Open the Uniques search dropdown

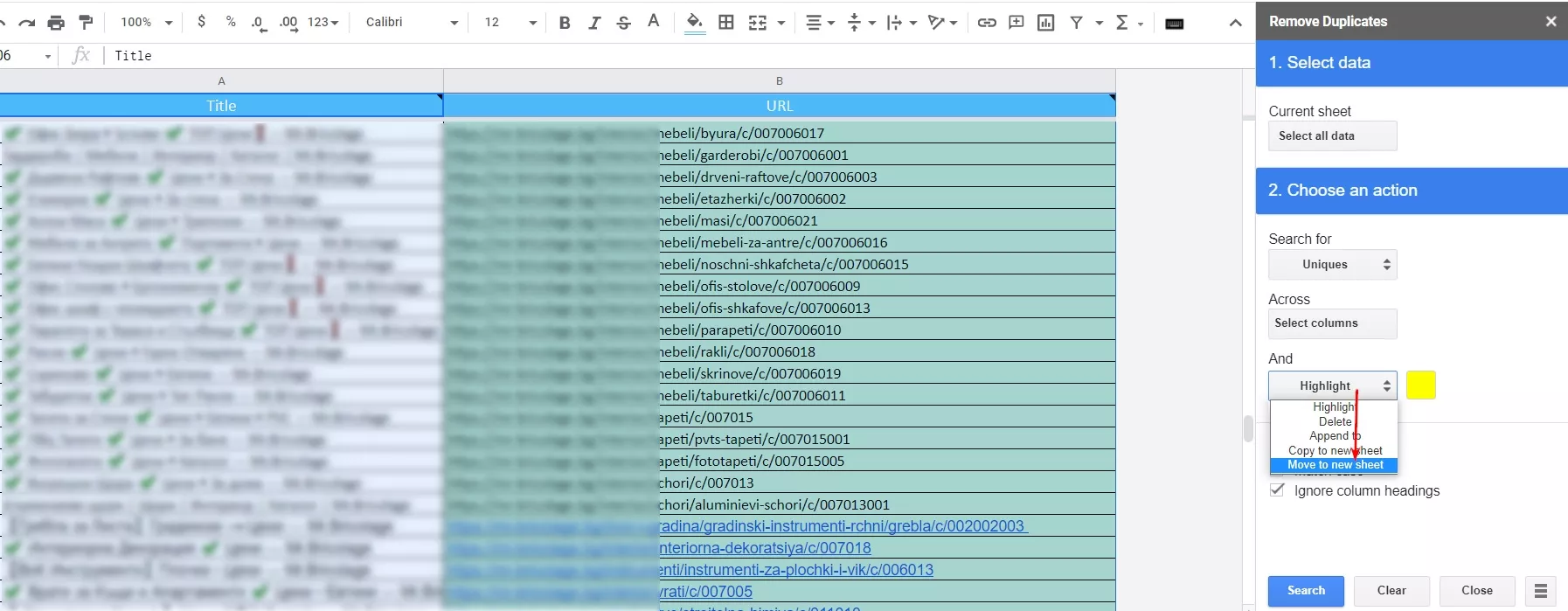(x=1333, y=265)
